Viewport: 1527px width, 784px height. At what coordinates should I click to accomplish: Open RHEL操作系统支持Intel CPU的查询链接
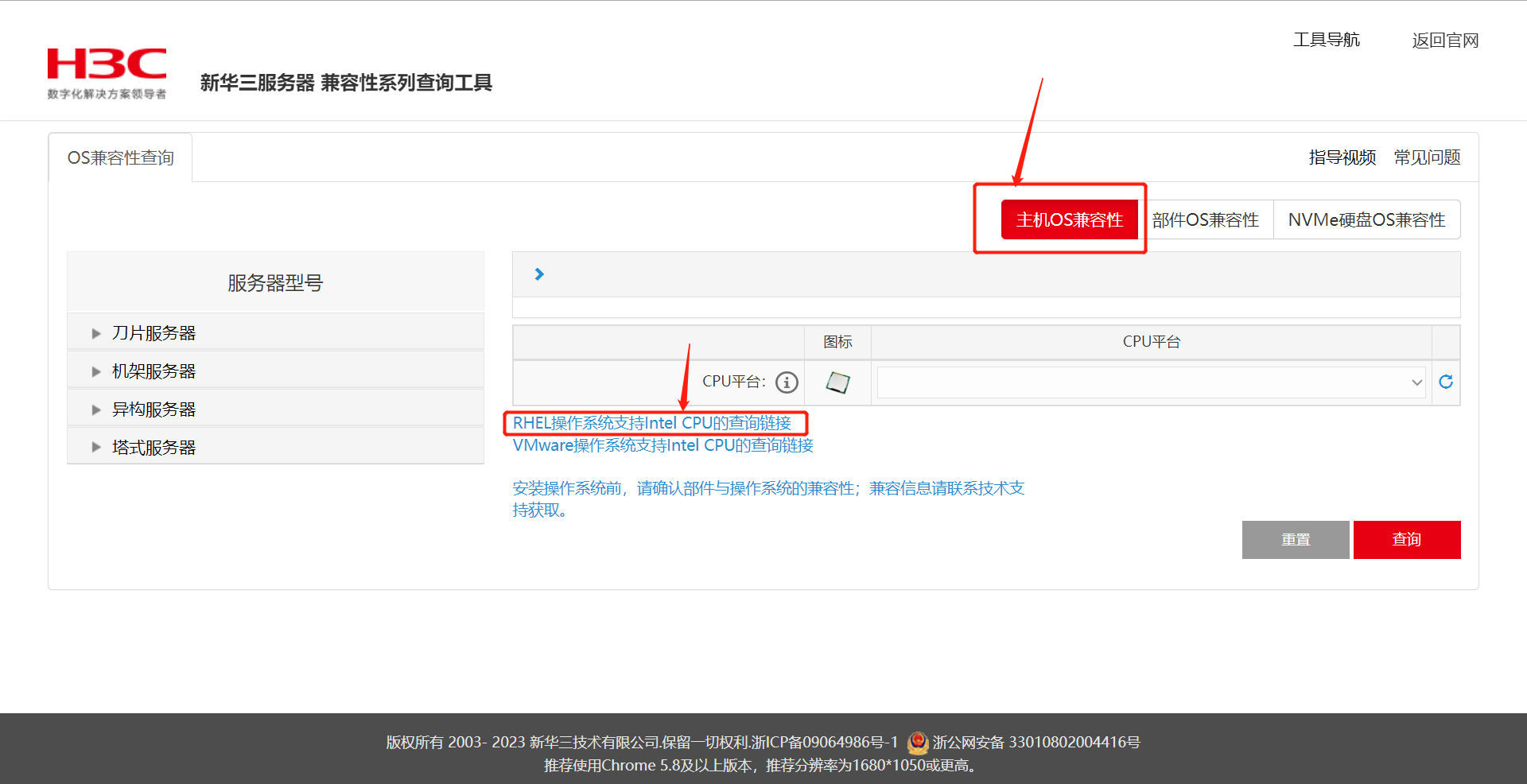pos(652,423)
